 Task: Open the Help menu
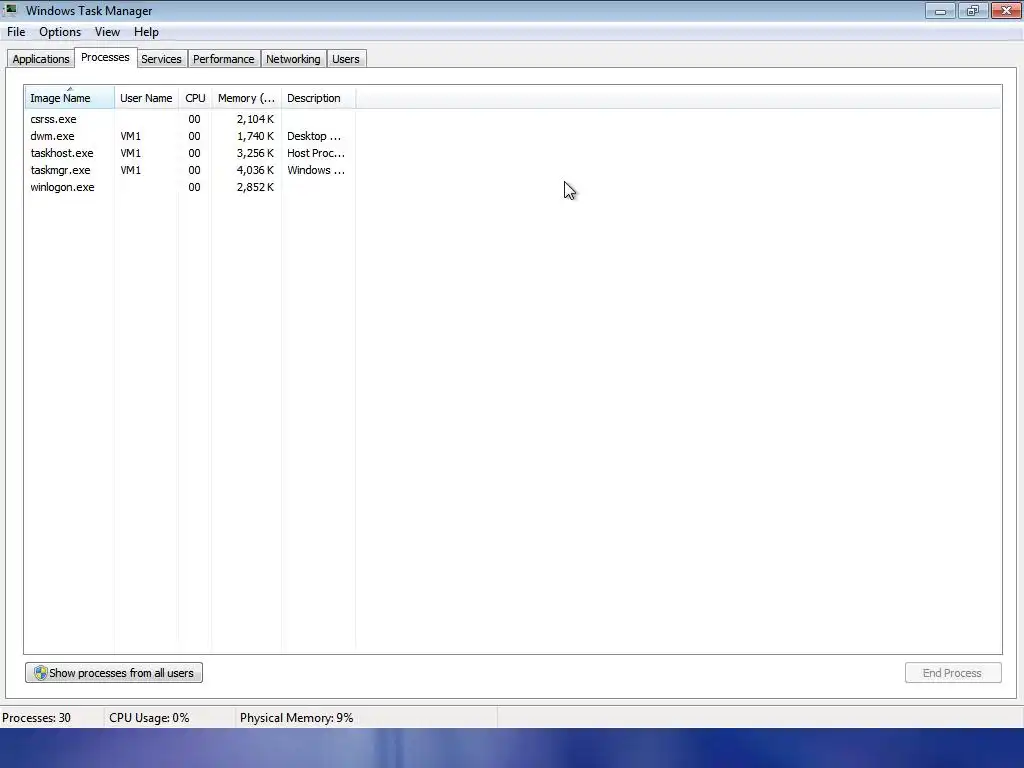(x=146, y=32)
